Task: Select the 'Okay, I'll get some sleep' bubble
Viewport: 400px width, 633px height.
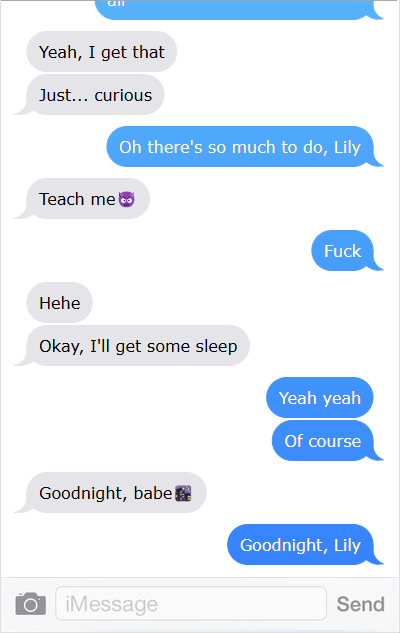Action: 138,346
